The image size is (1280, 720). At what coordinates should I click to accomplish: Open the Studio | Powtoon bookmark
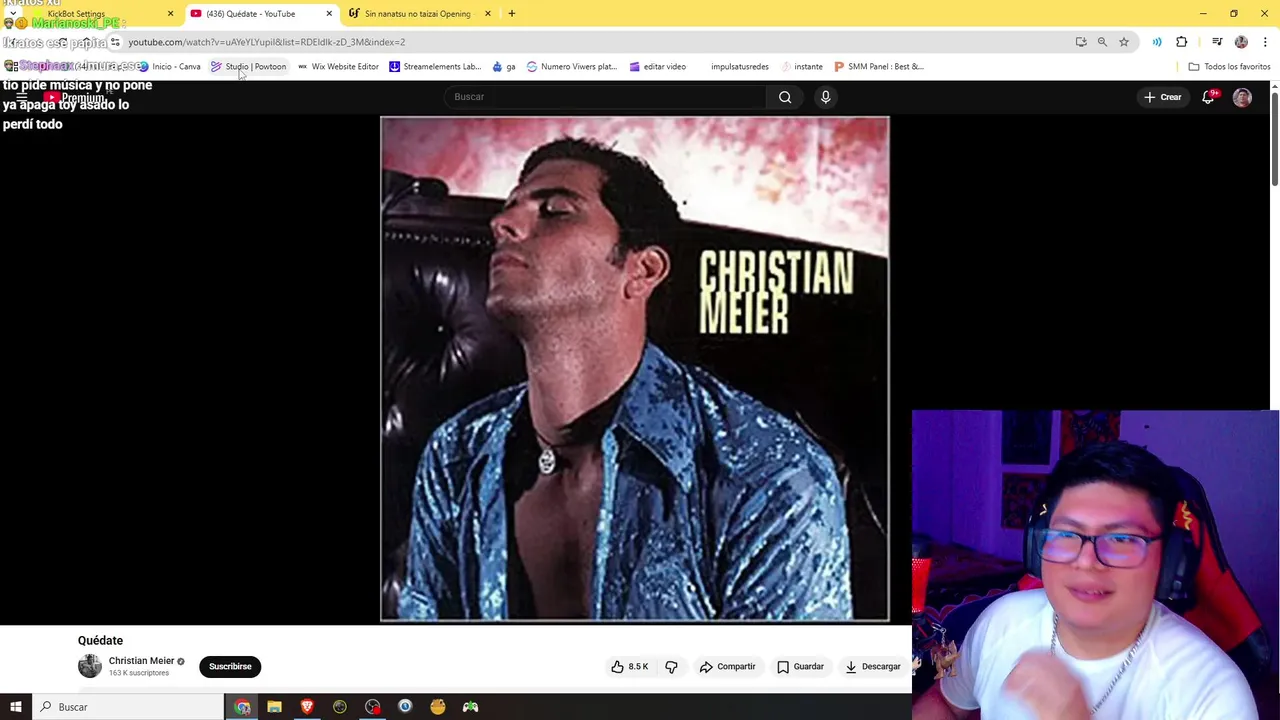click(249, 67)
